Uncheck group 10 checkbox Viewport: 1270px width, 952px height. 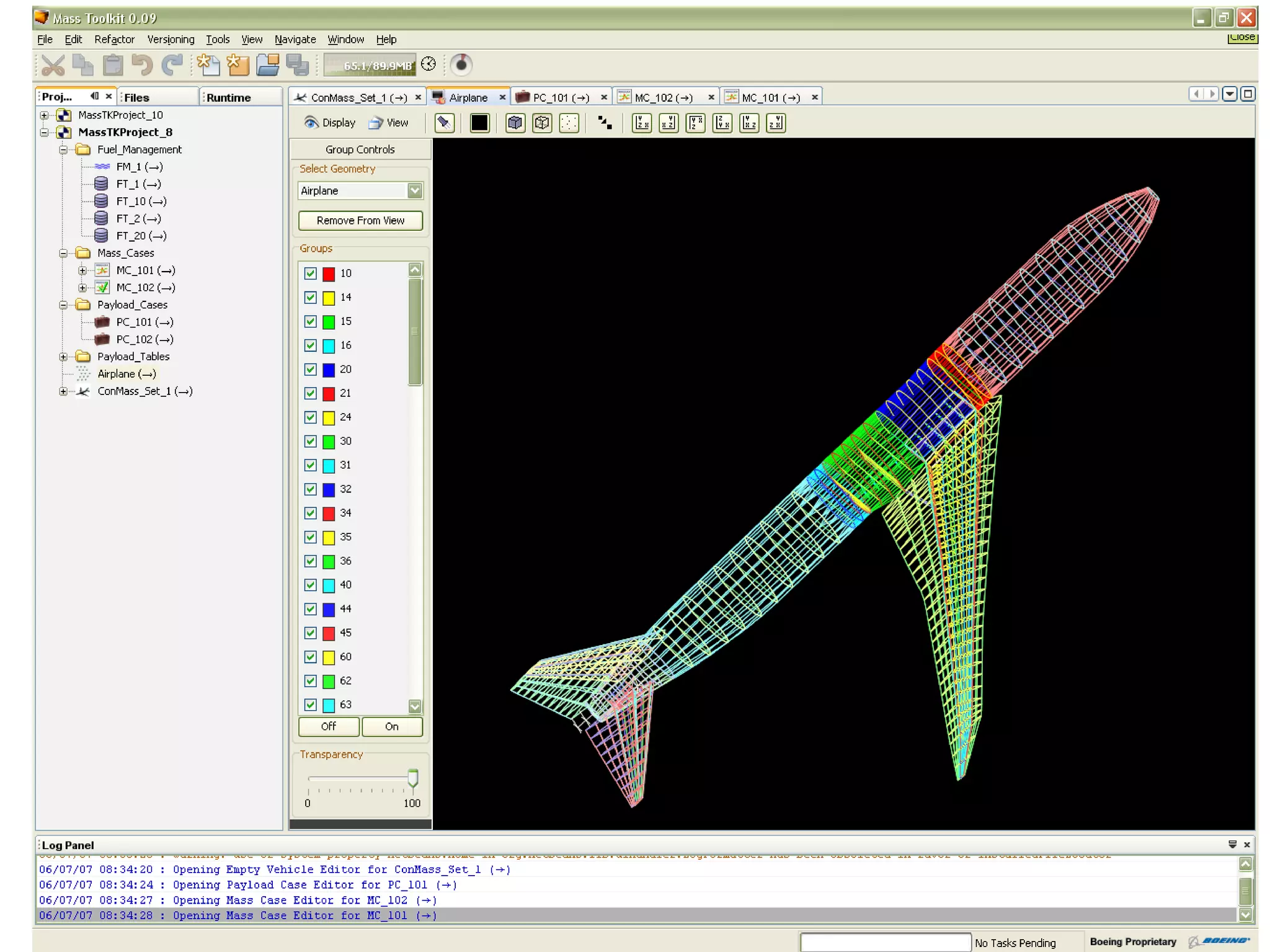[x=311, y=274]
